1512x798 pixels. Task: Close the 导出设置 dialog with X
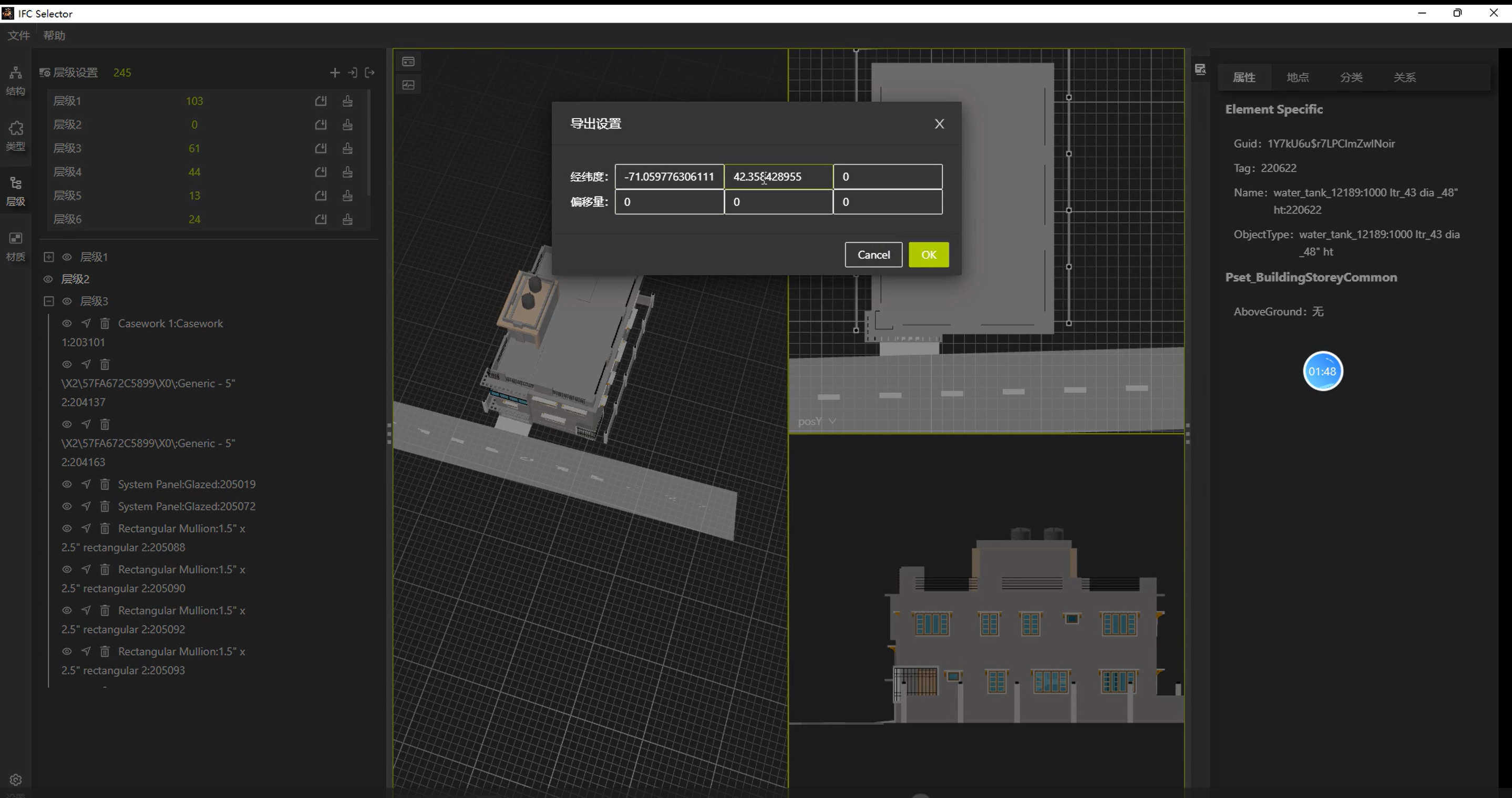[x=939, y=124]
